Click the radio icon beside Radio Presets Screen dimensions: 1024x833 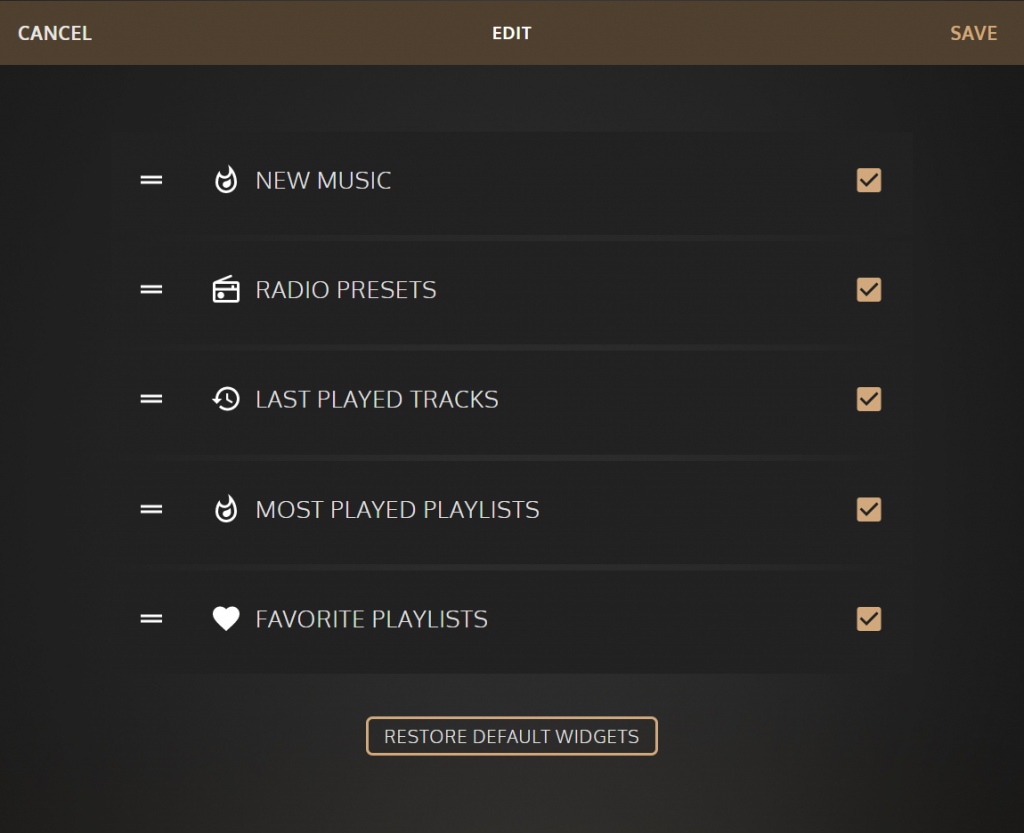[226, 289]
